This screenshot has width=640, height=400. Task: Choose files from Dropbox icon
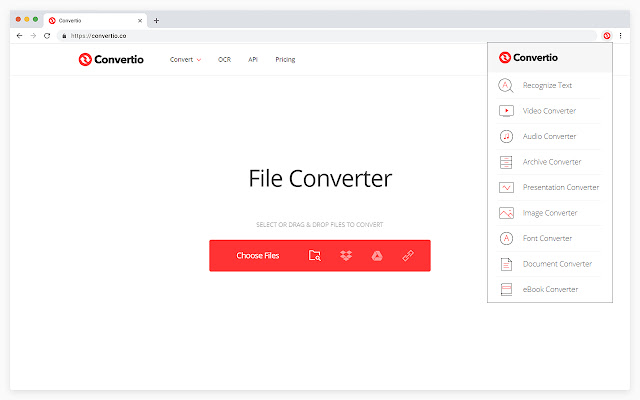pos(346,256)
